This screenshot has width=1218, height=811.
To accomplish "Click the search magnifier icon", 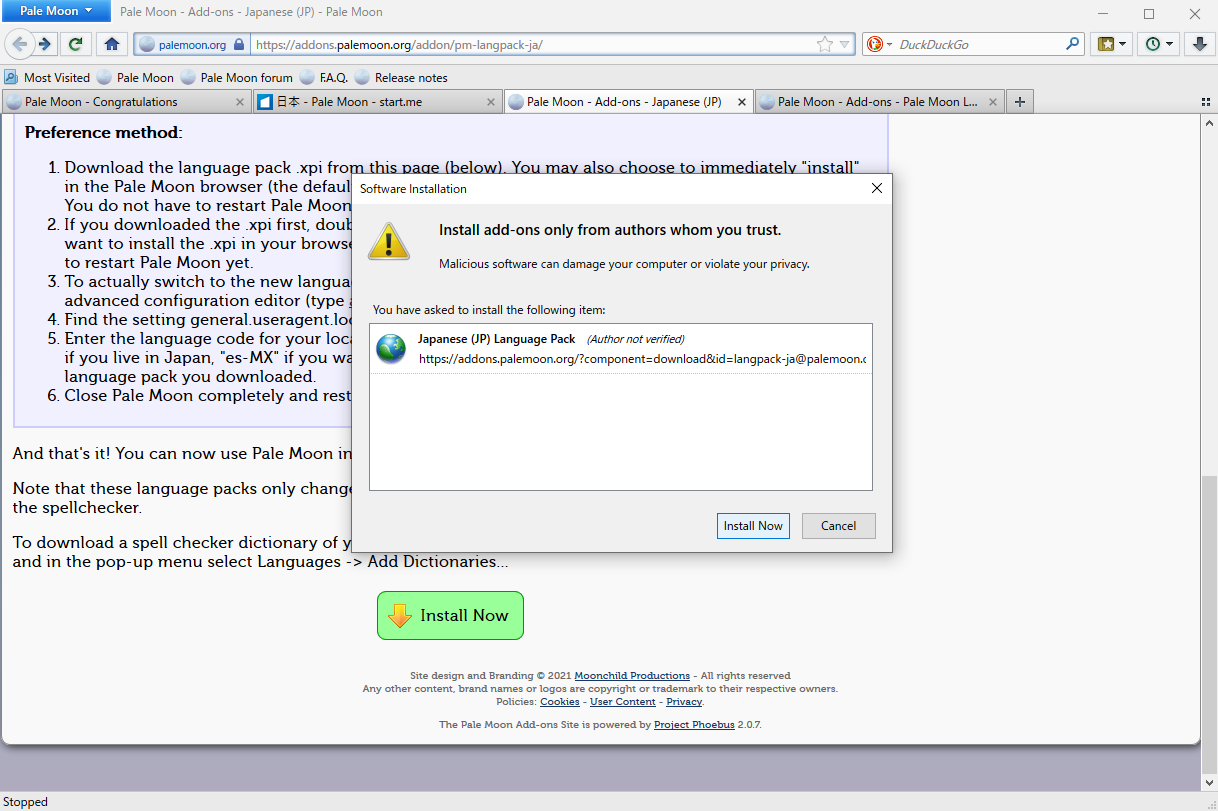I will pyautogui.click(x=1072, y=44).
